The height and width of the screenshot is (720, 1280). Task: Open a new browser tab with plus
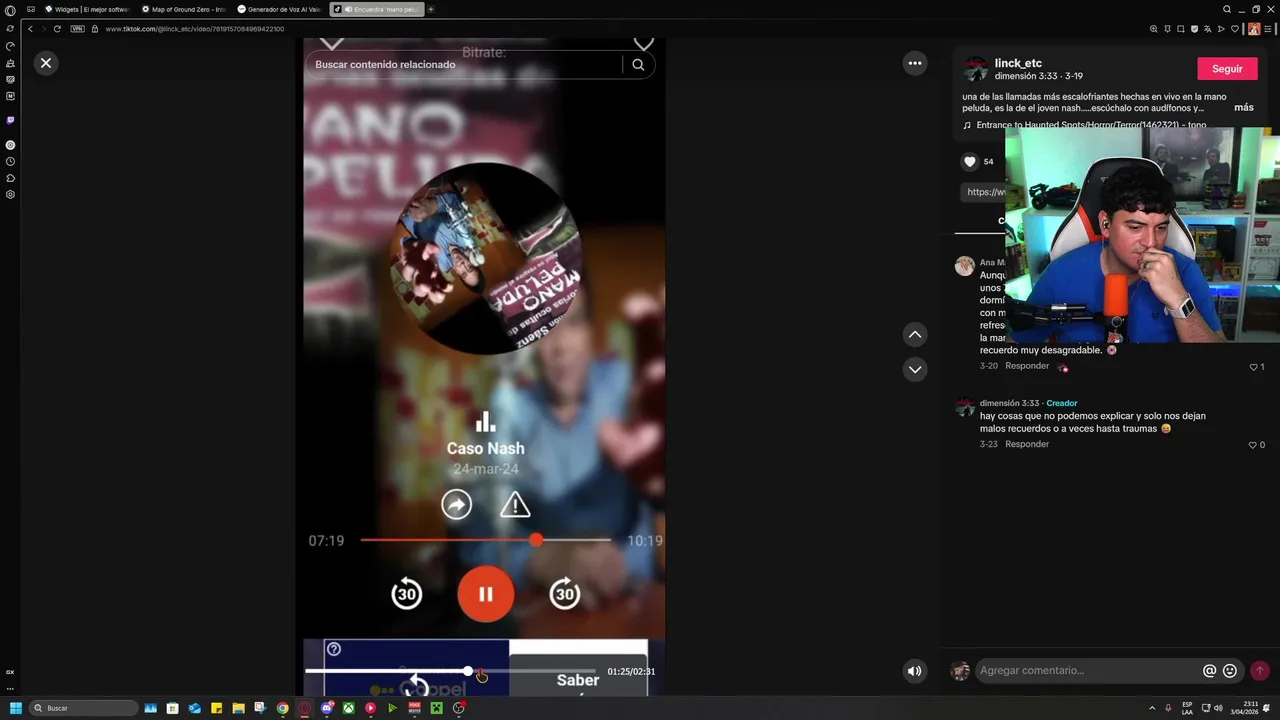point(431,9)
